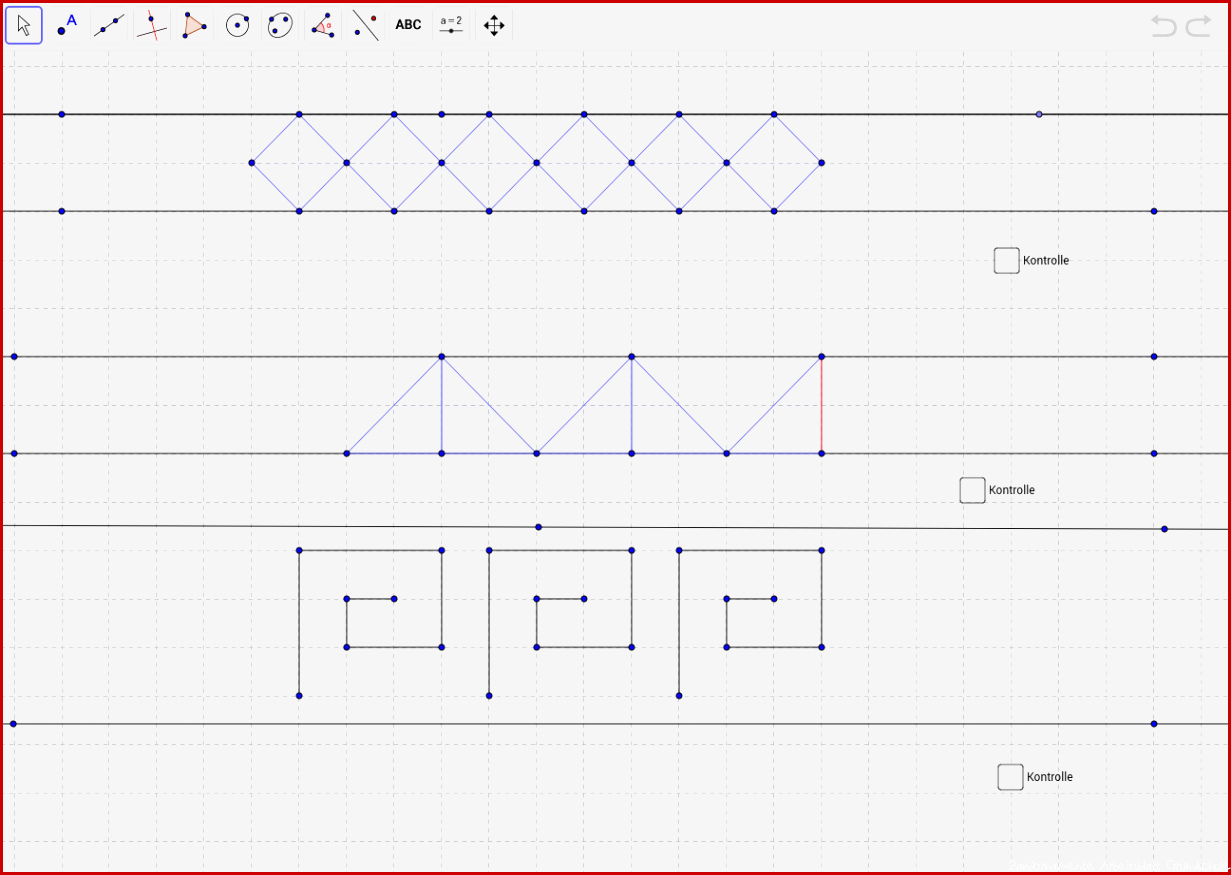This screenshot has width=1231, height=875.
Task: Select the Ellipse tool
Action: [280, 25]
